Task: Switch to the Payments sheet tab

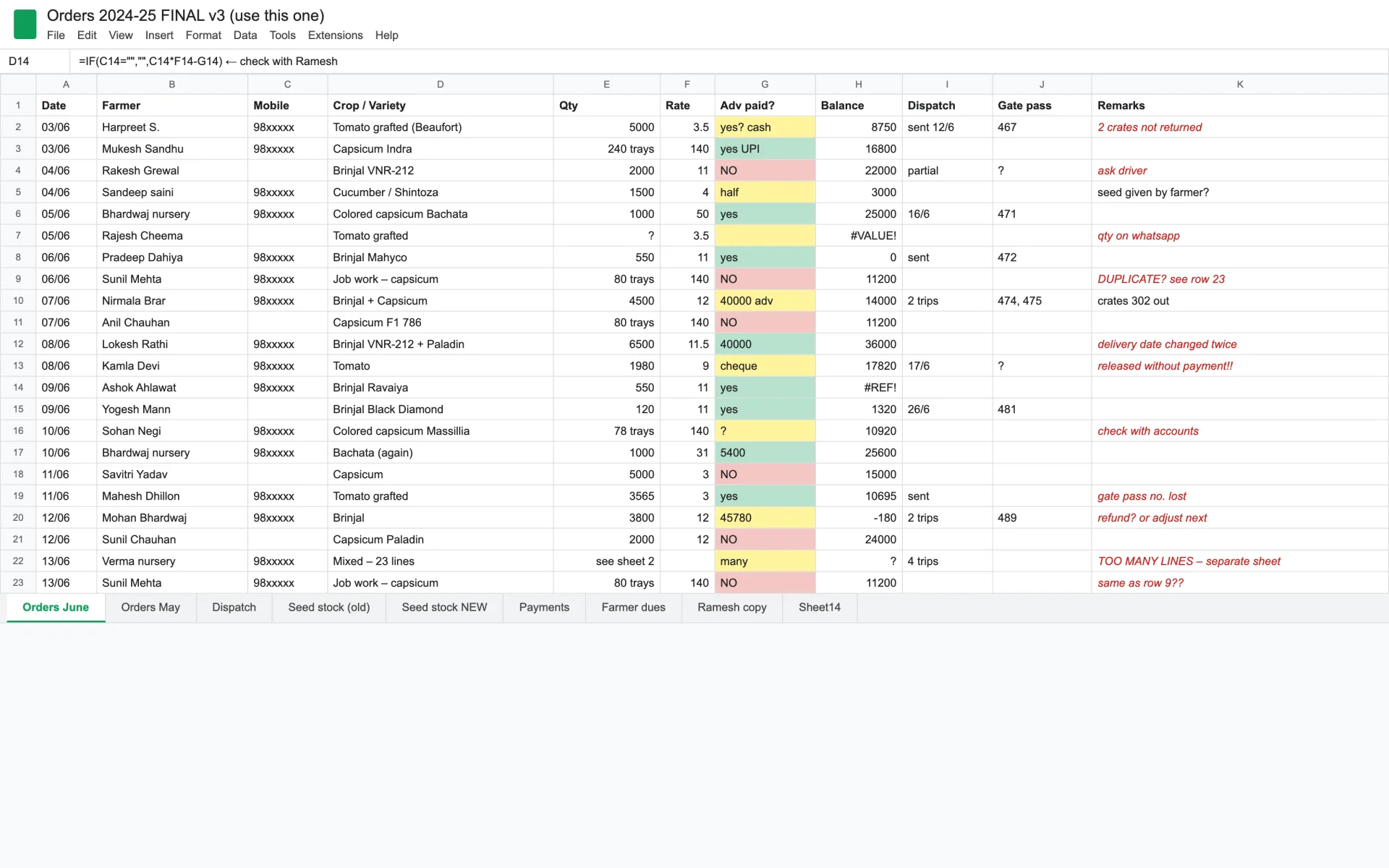Action: click(544, 608)
